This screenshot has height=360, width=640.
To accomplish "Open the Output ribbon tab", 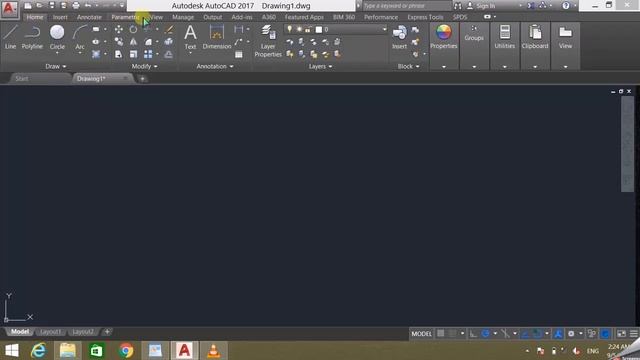I will 213,17.
